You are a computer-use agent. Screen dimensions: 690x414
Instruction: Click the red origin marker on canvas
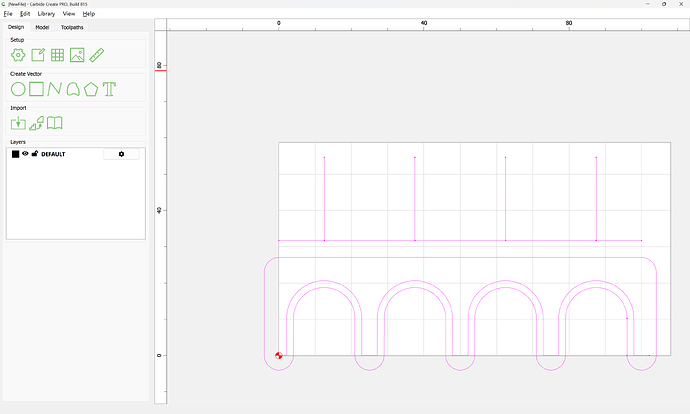pos(279,355)
